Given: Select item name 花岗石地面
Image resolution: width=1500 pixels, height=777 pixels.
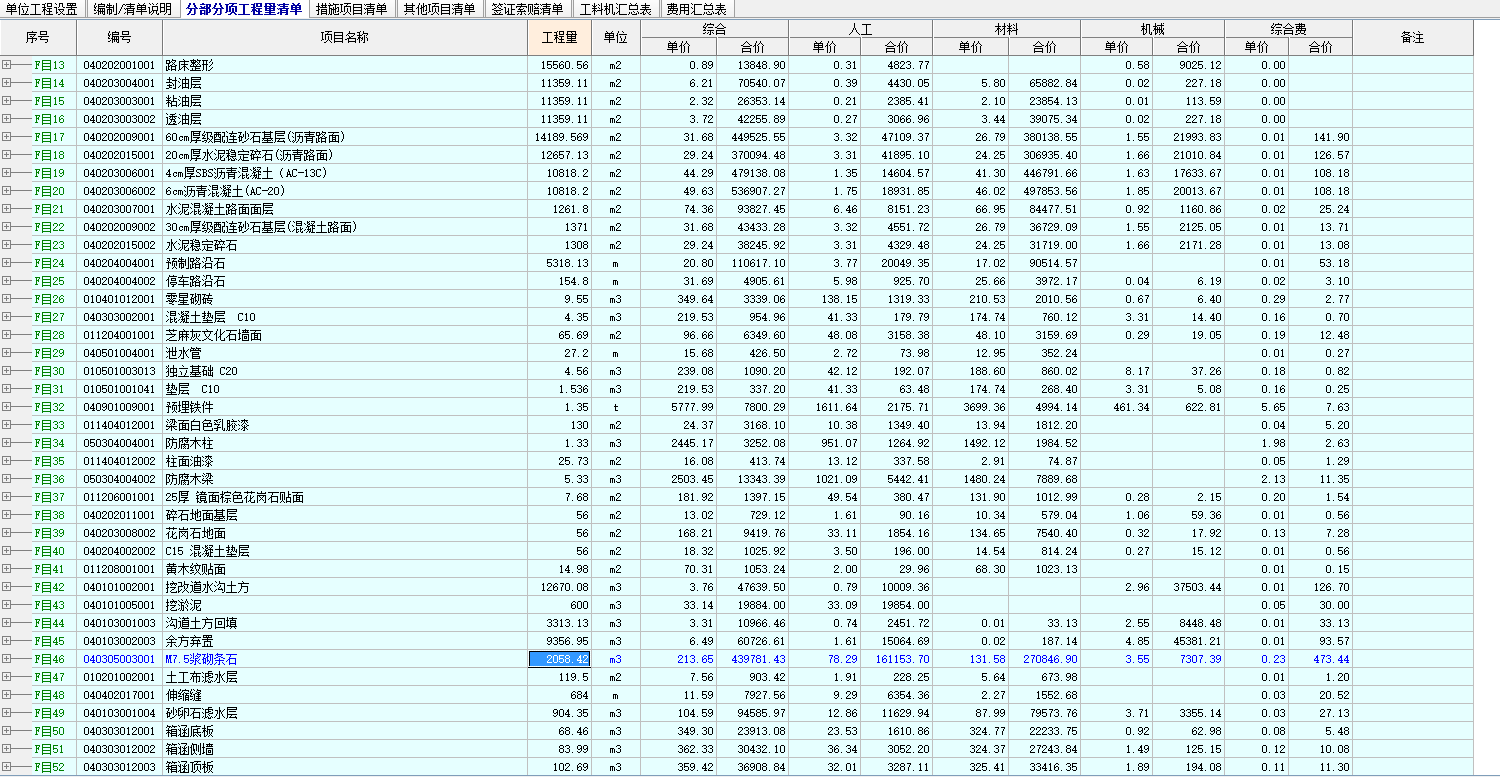Looking at the screenshot, I should coord(195,533).
